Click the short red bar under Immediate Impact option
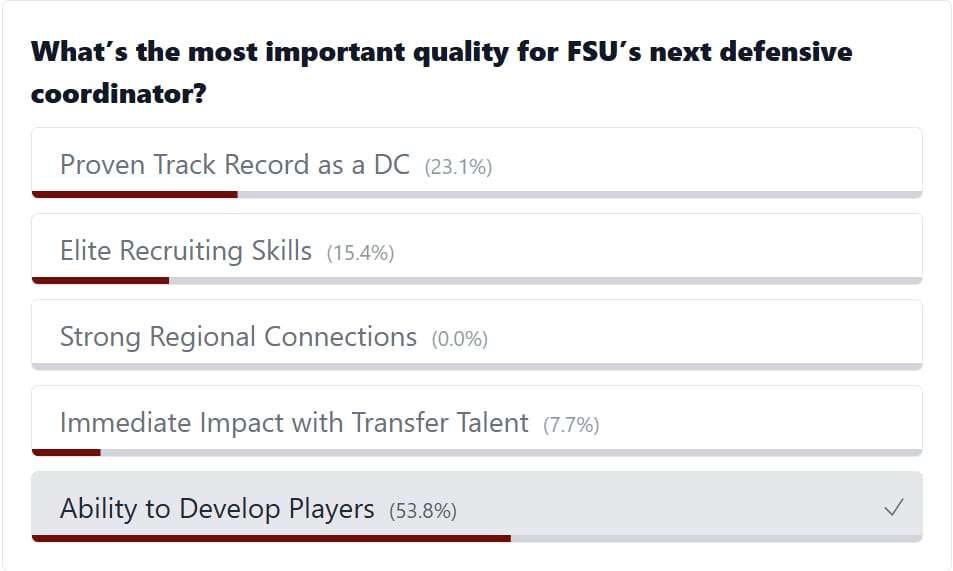953x571 pixels. 66,452
